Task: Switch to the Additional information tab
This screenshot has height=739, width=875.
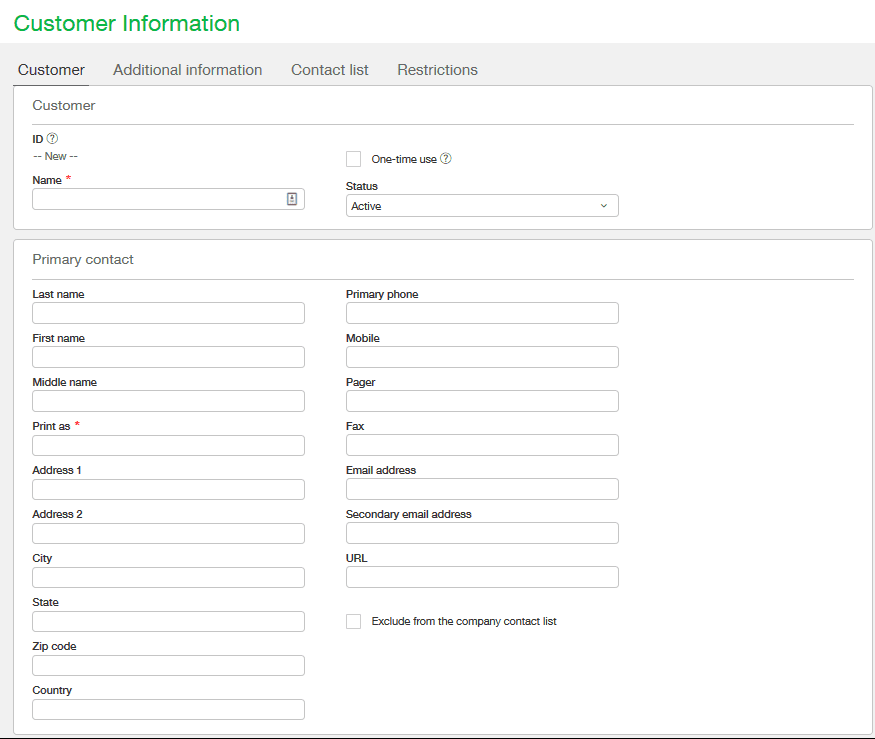Action: [187, 70]
